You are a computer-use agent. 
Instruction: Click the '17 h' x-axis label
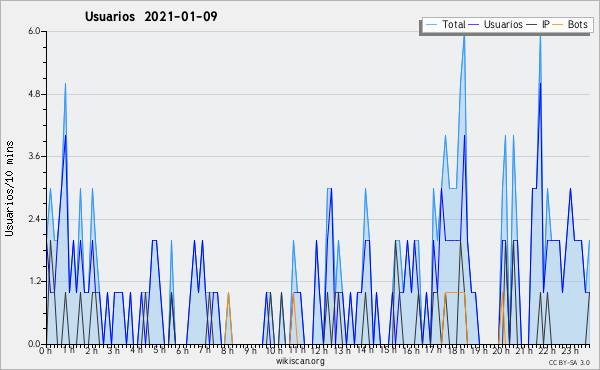(x=433, y=350)
